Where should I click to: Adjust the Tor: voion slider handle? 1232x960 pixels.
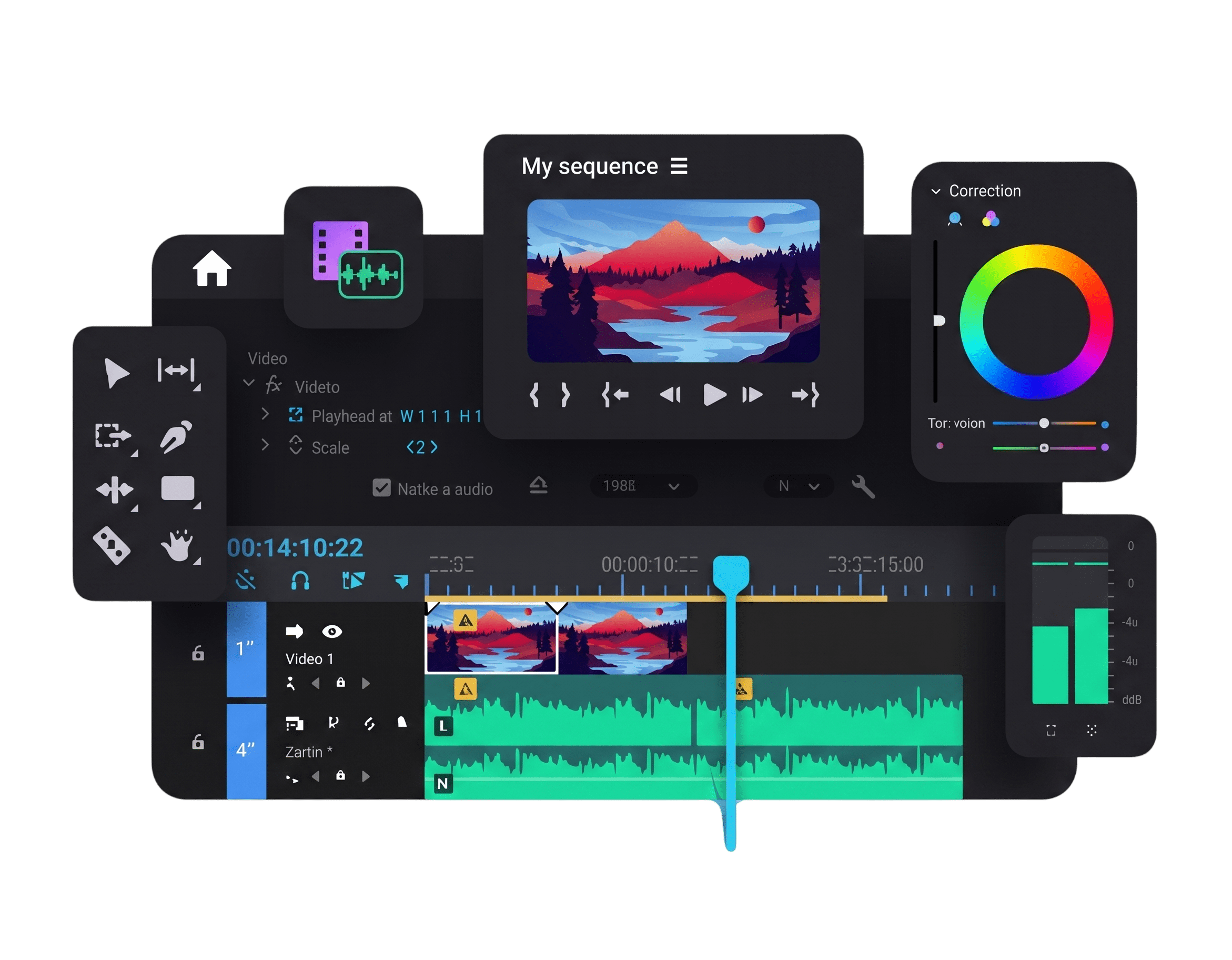(1045, 424)
